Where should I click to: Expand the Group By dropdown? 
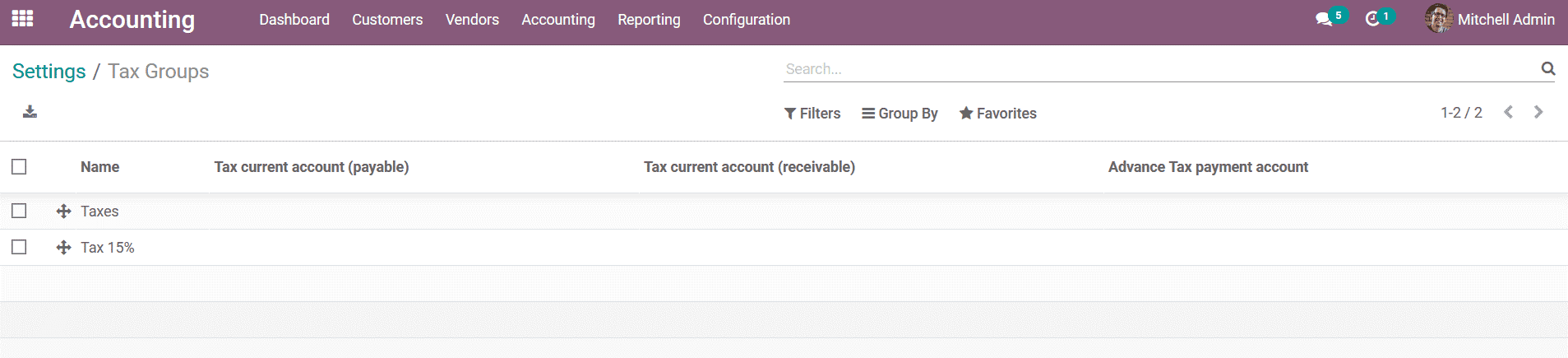[x=900, y=114]
